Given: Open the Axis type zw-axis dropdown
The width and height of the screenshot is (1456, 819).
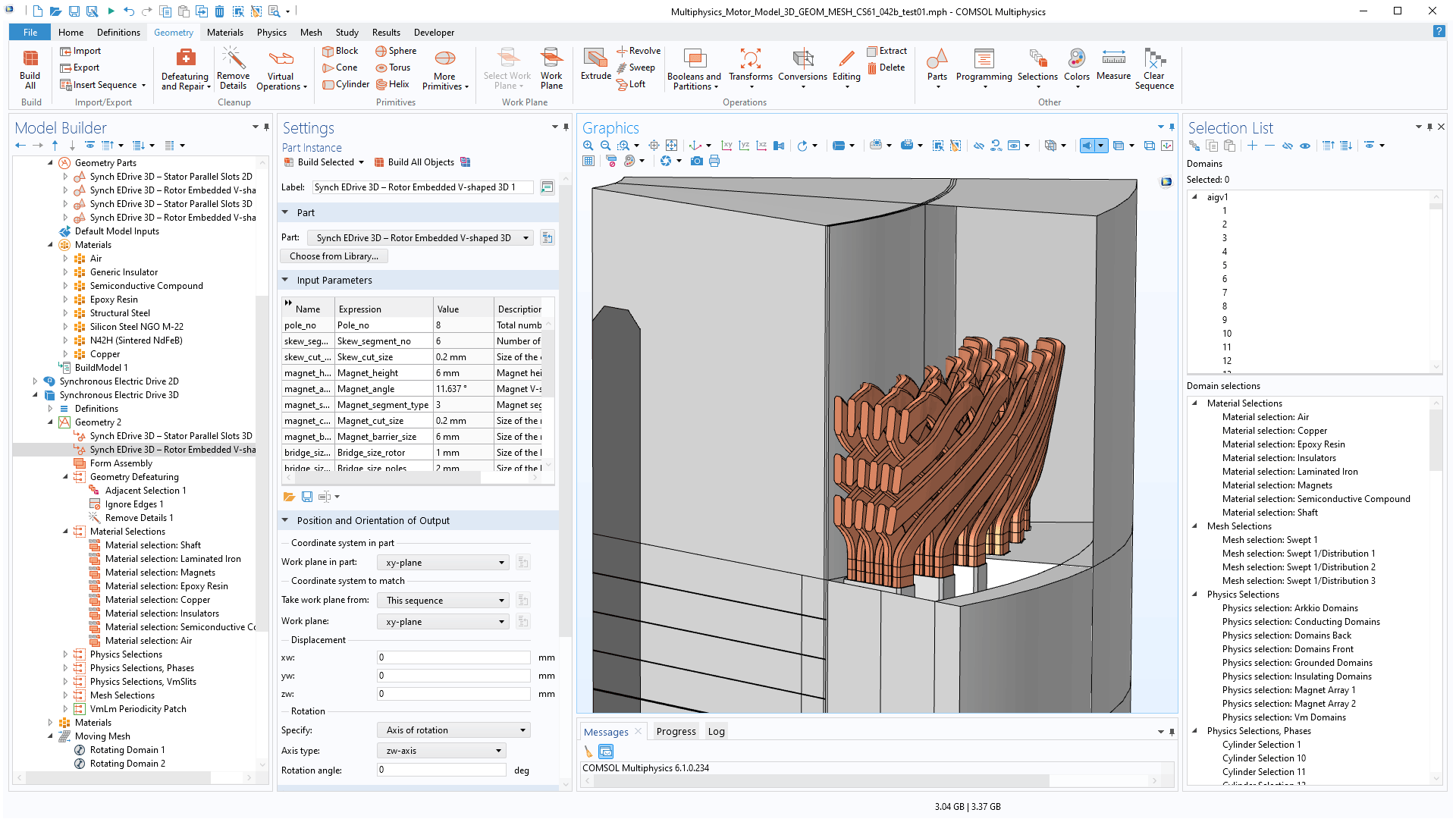Looking at the screenshot, I should point(441,750).
